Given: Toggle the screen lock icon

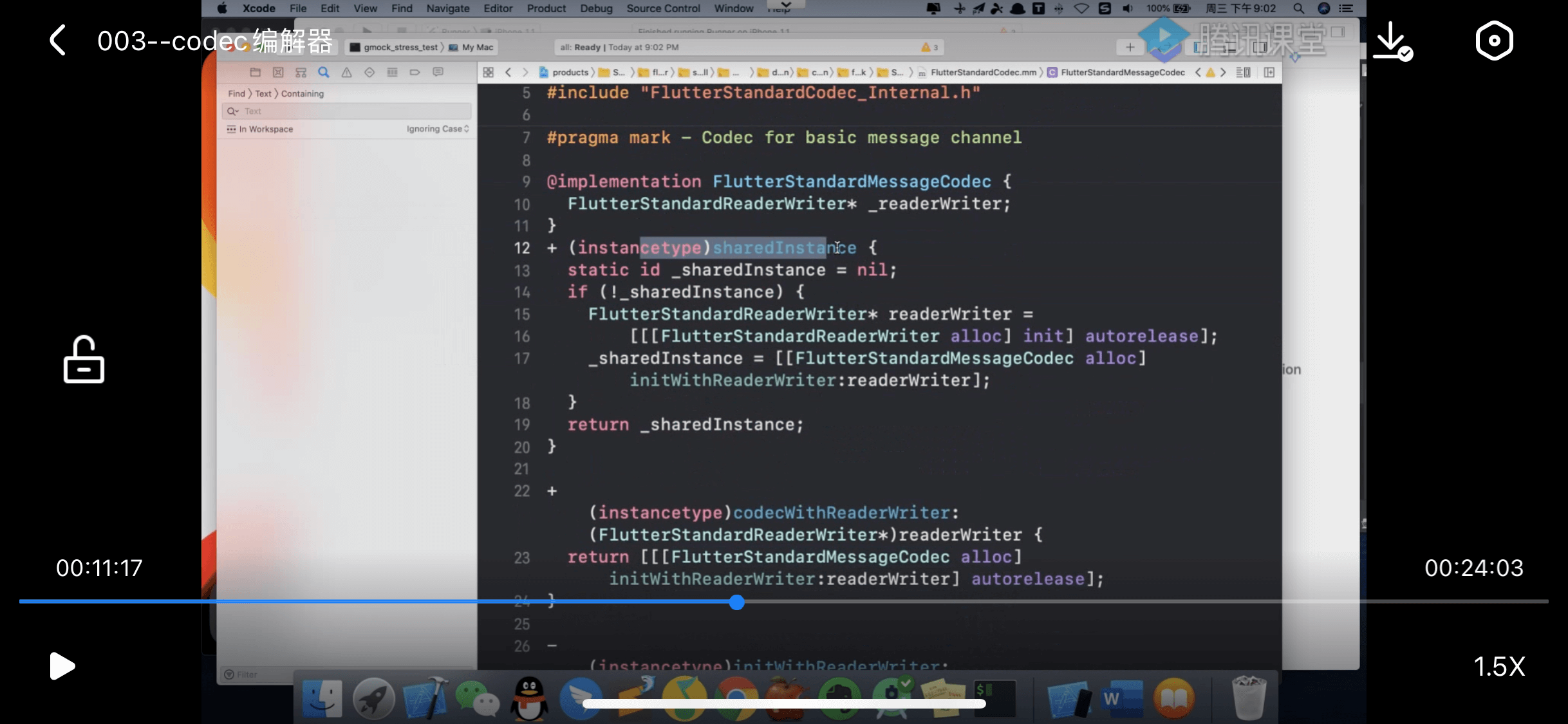Looking at the screenshot, I should pos(84,359).
